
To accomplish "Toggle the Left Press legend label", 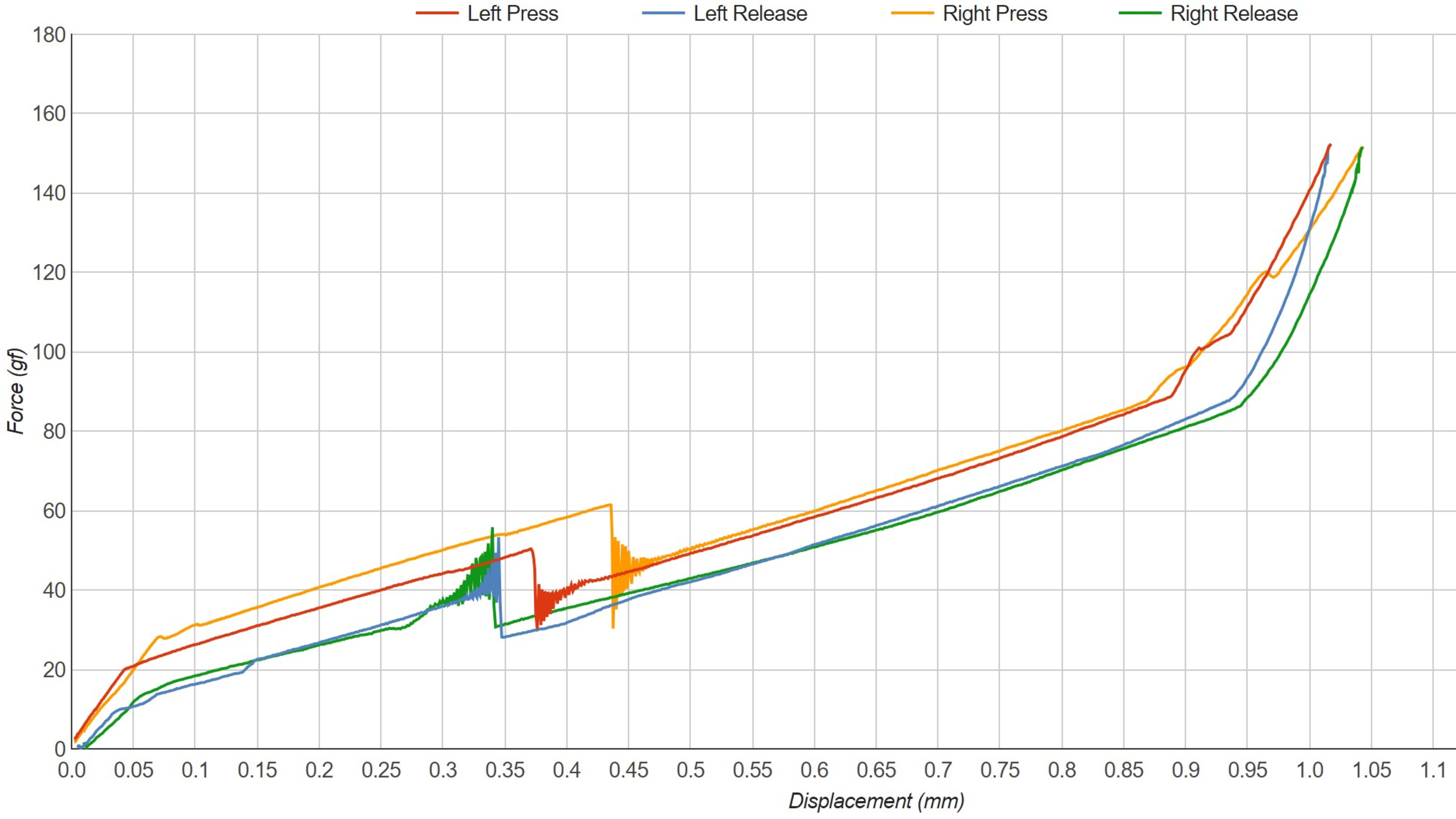I will (512, 14).
